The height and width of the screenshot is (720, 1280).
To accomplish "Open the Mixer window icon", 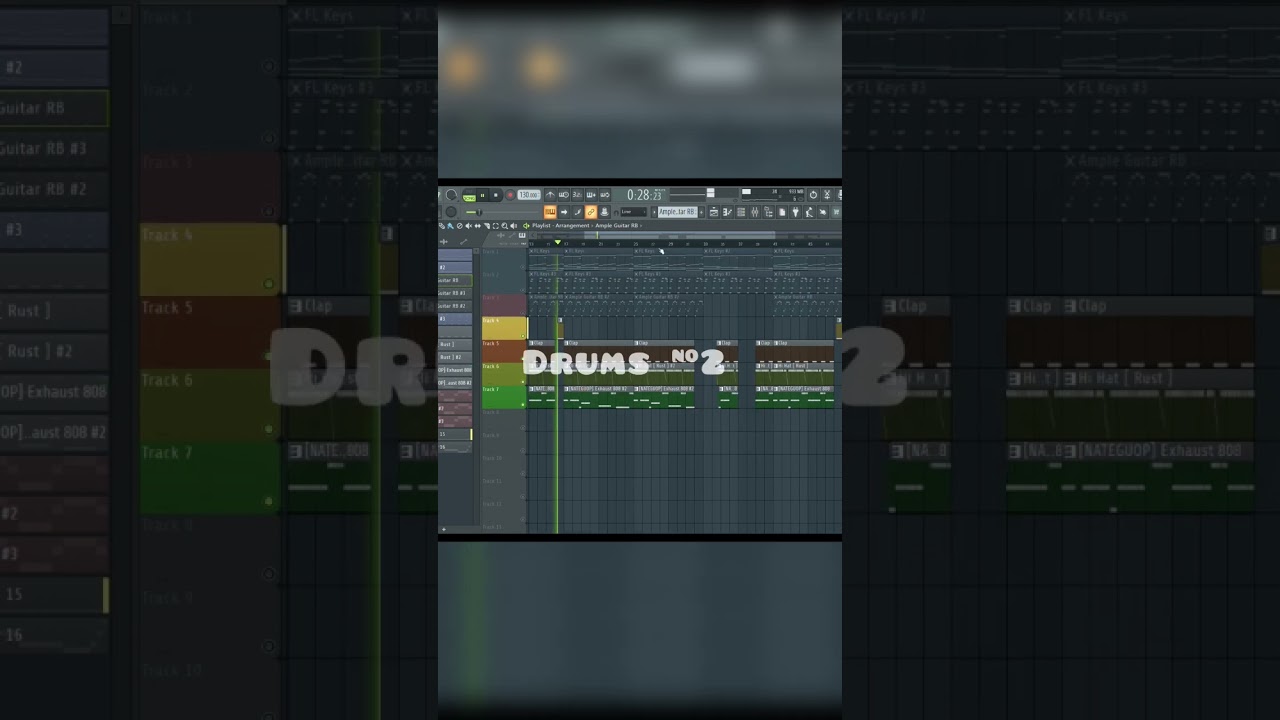I will click(x=755, y=212).
